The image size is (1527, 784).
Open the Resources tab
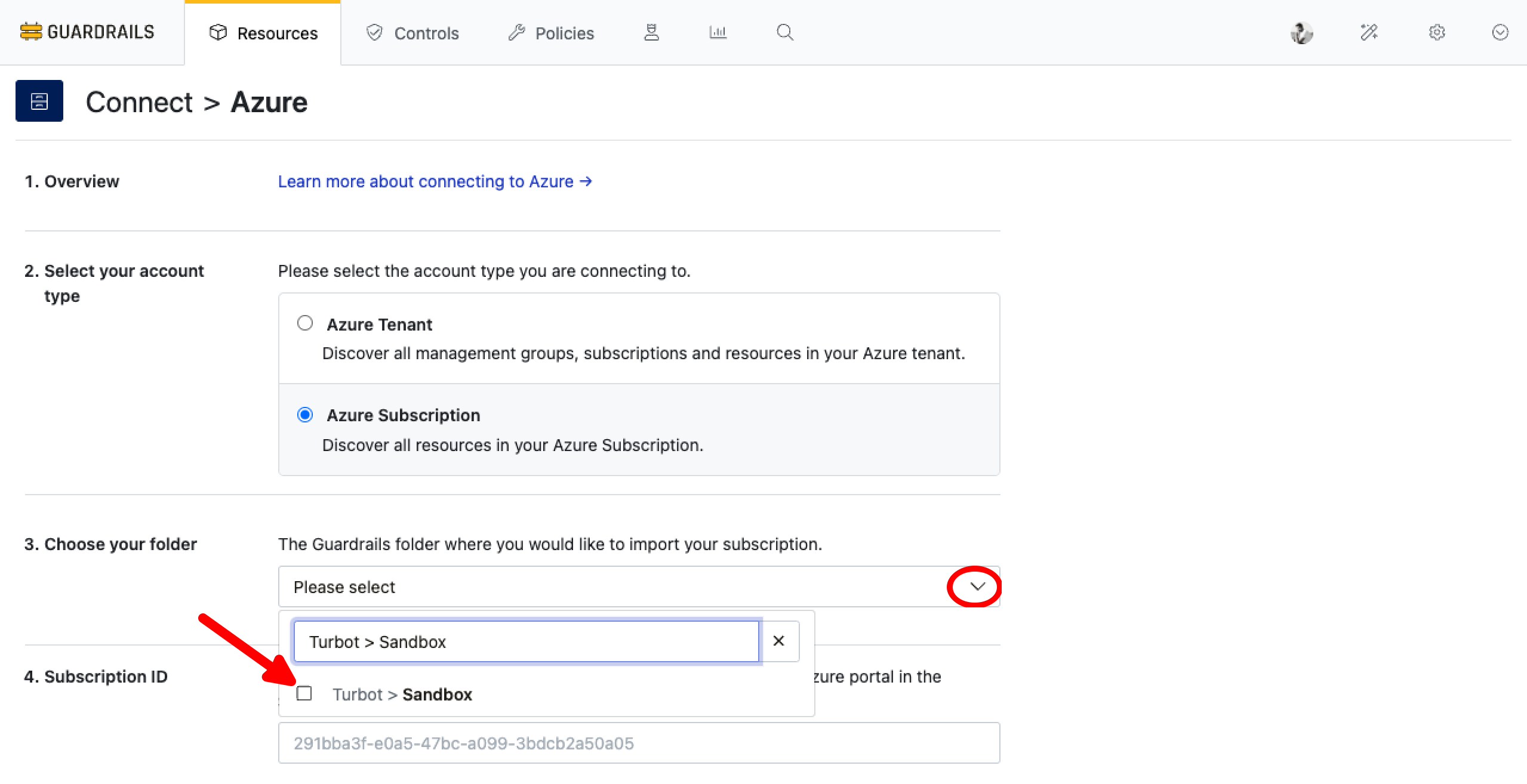[263, 33]
